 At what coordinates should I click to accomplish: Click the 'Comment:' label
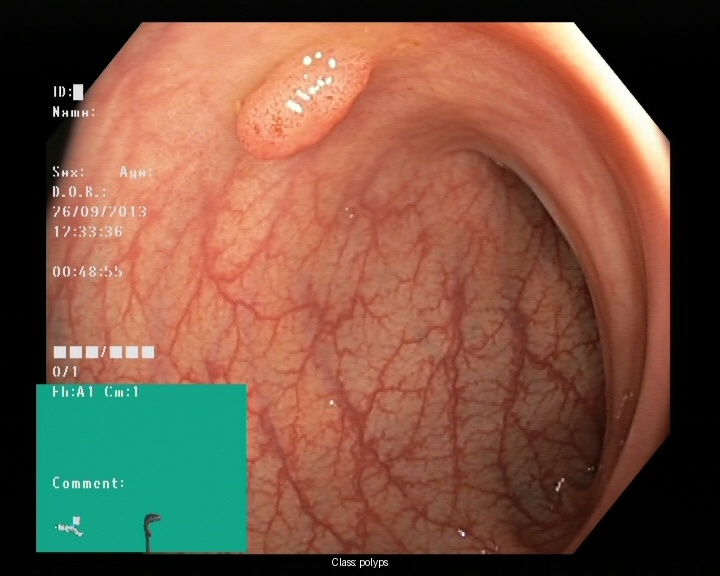88,483
